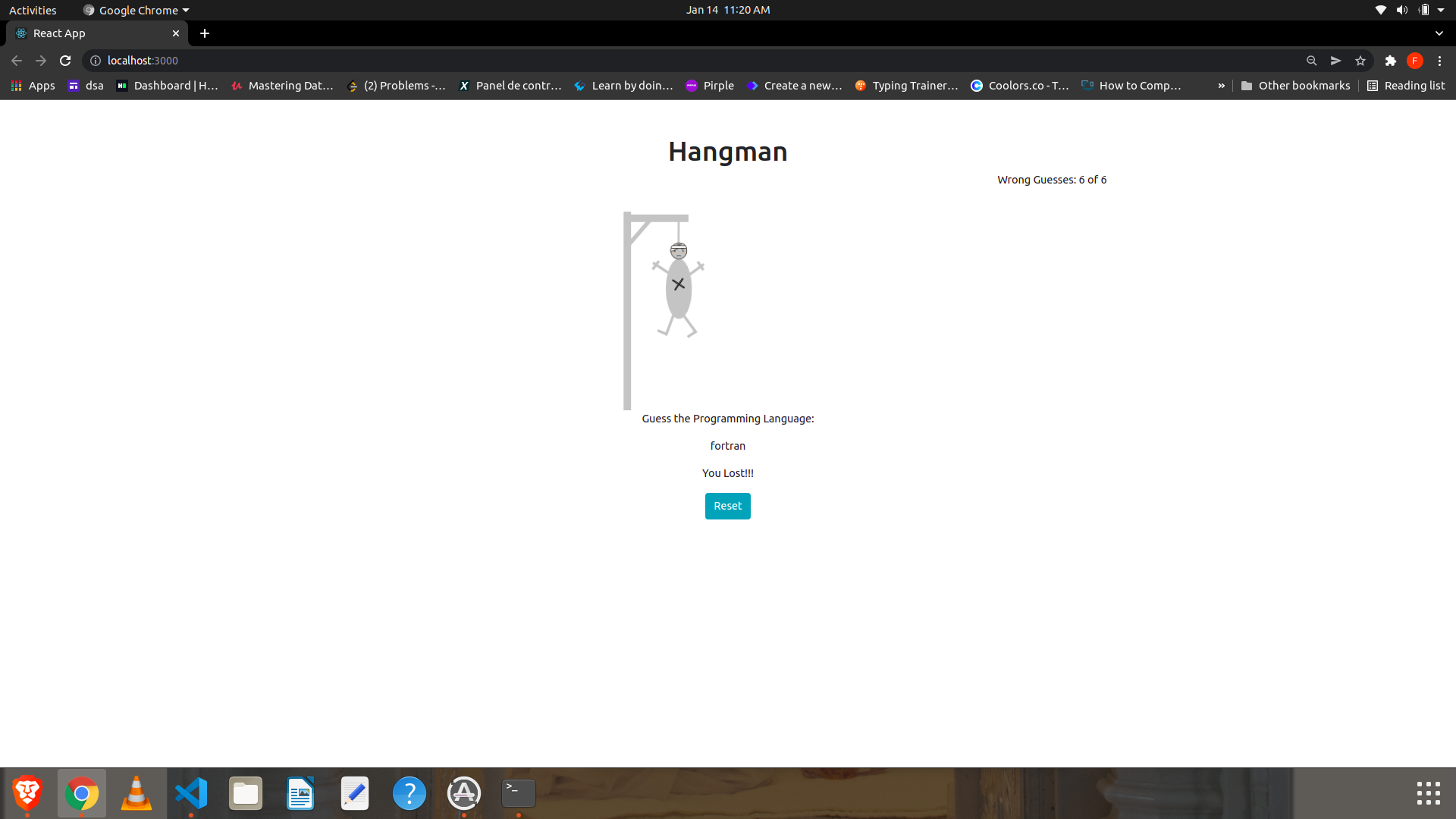Image resolution: width=1456 pixels, height=819 pixels.
Task: Bookmark this page with star icon
Action: point(1360,61)
